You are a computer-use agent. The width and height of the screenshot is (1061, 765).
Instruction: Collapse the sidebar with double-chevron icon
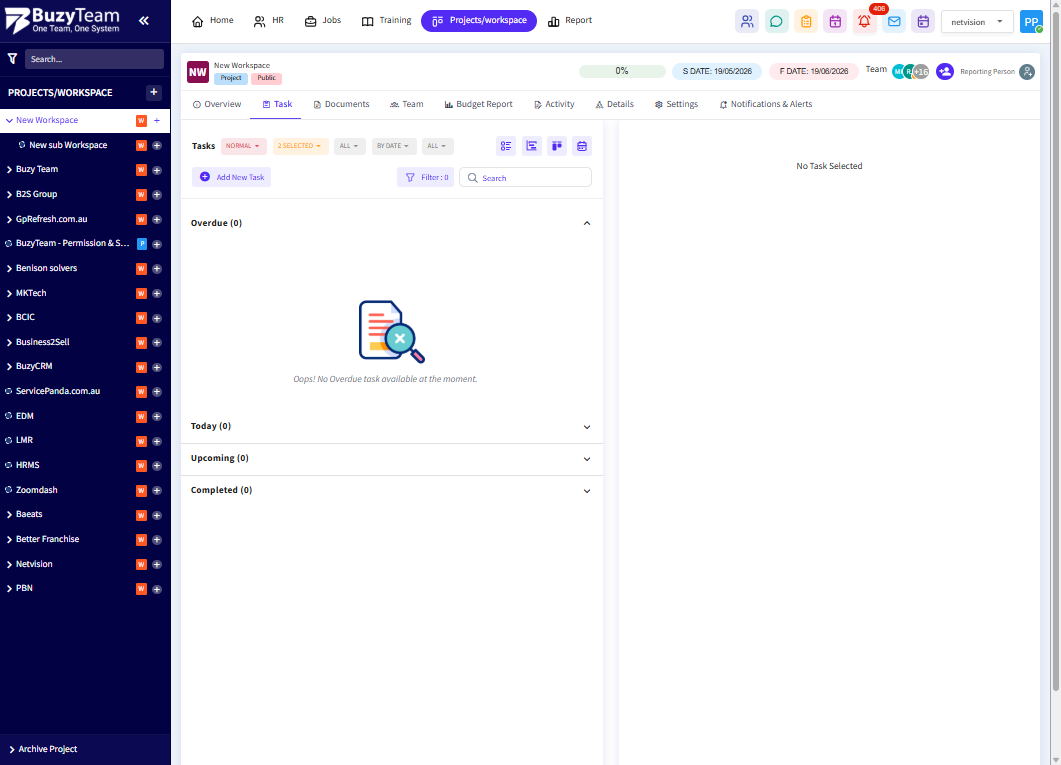143,20
